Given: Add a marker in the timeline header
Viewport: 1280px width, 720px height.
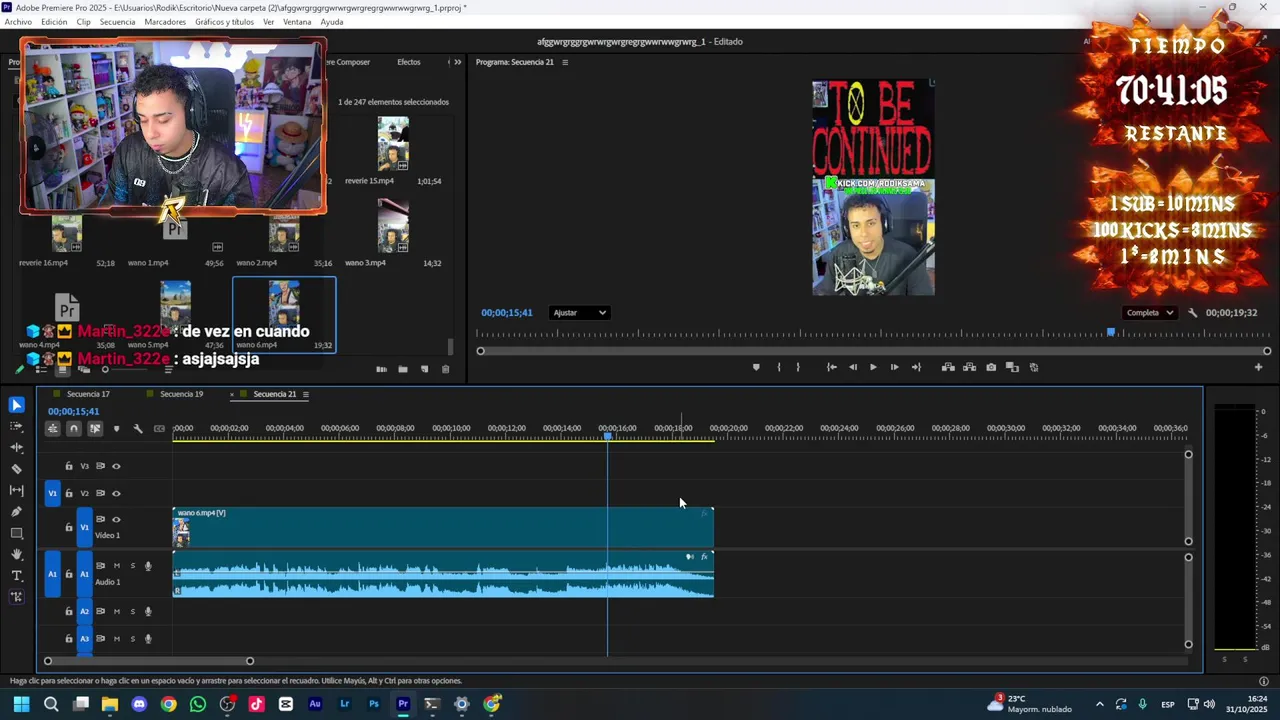Looking at the screenshot, I should coord(116,429).
